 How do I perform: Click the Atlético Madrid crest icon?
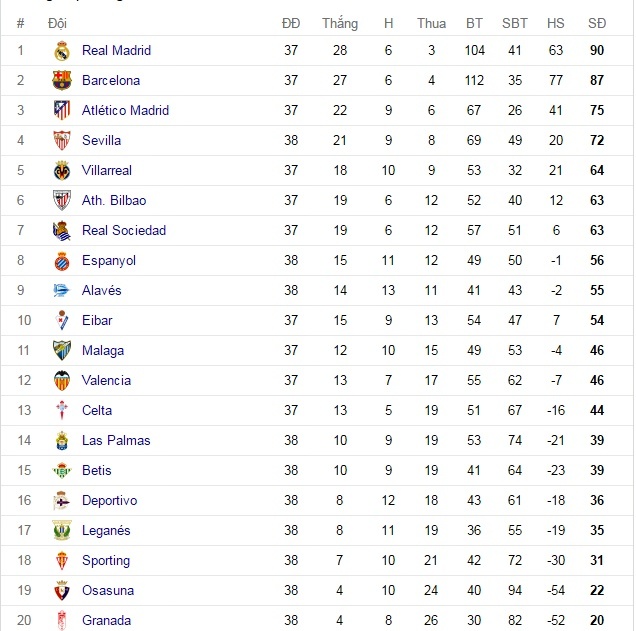(x=62, y=111)
